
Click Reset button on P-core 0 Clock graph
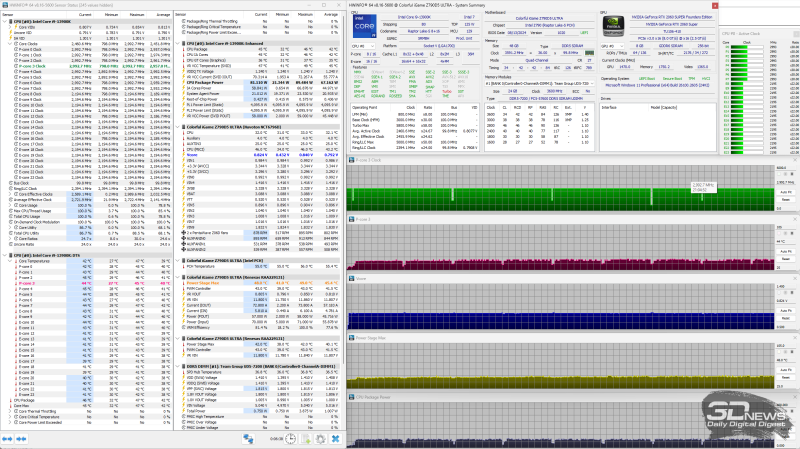pyautogui.click(x=786, y=200)
